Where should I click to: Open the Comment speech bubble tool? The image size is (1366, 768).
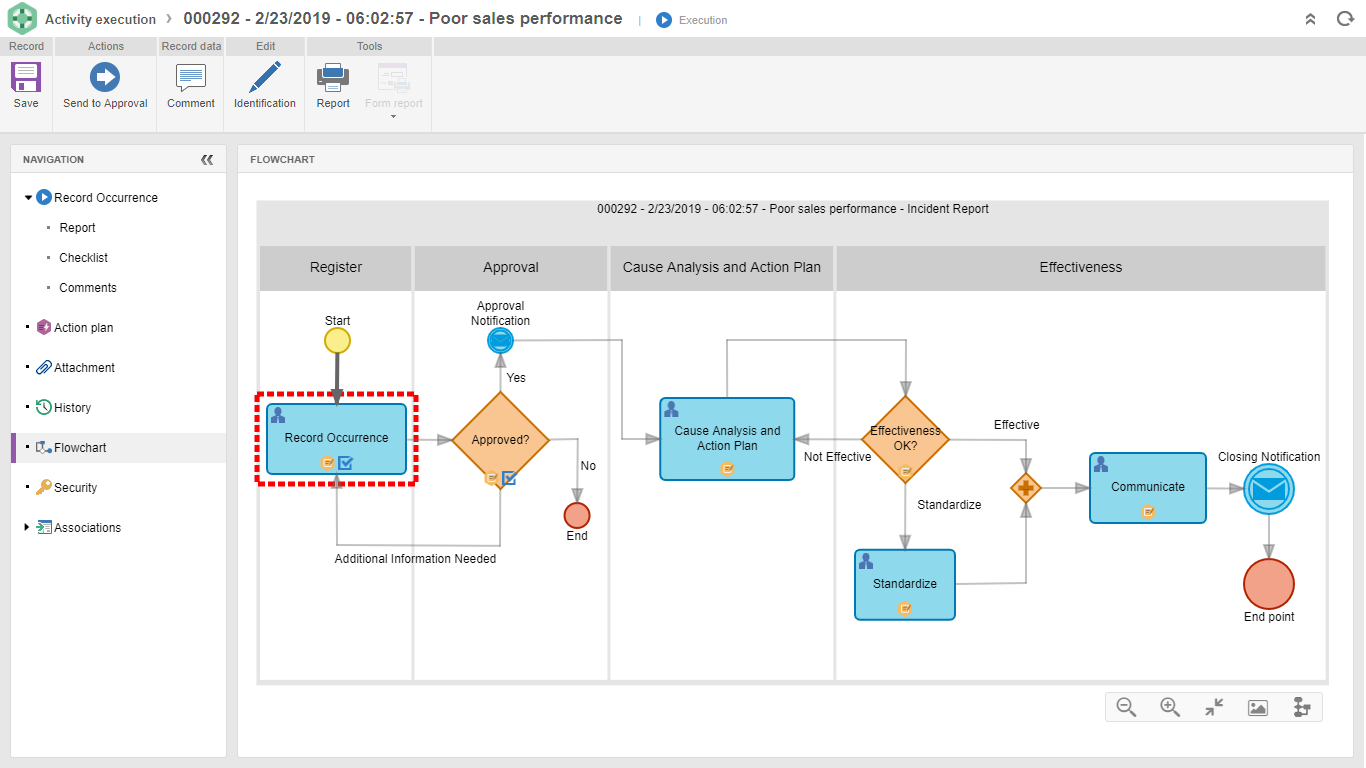[191, 78]
